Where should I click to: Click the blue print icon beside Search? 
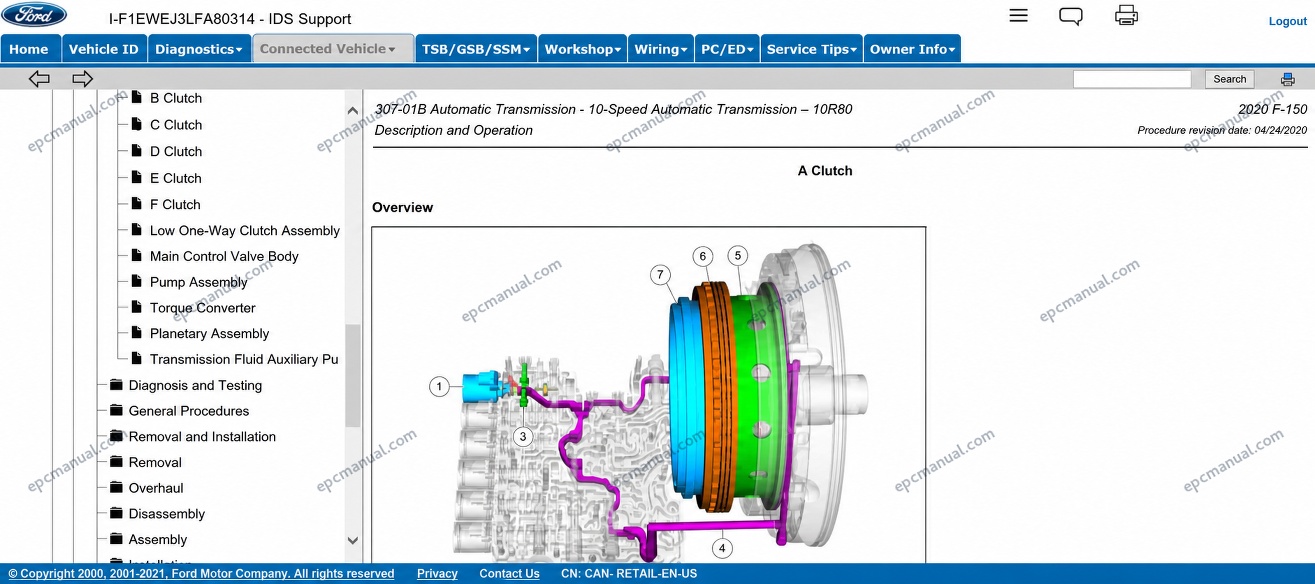(1288, 79)
